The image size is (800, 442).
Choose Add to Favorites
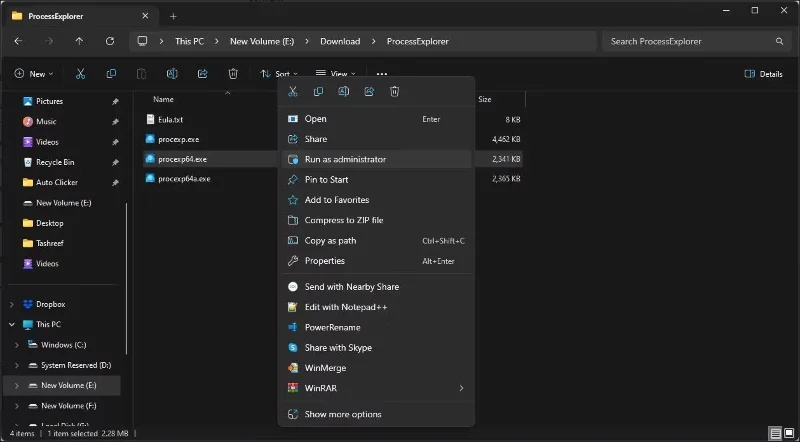[377, 200]
